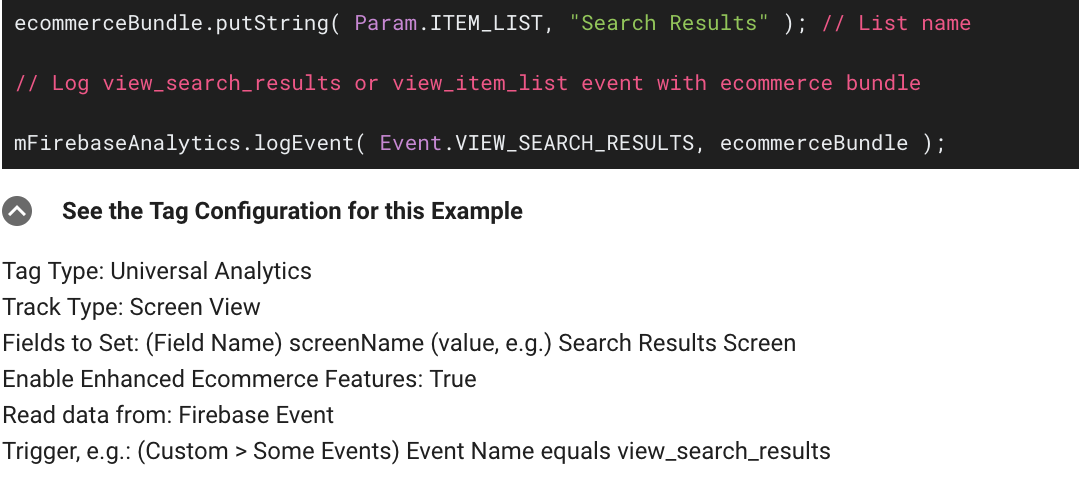Click the "// List name" code comment
The height and width of the screenshot is (488, 1079).
coord(896,23)
